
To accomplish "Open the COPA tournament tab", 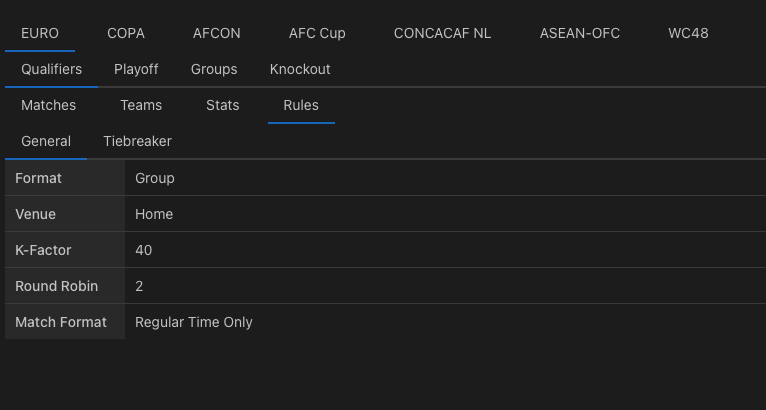I will pyautogui.click(x=126, y=33).
